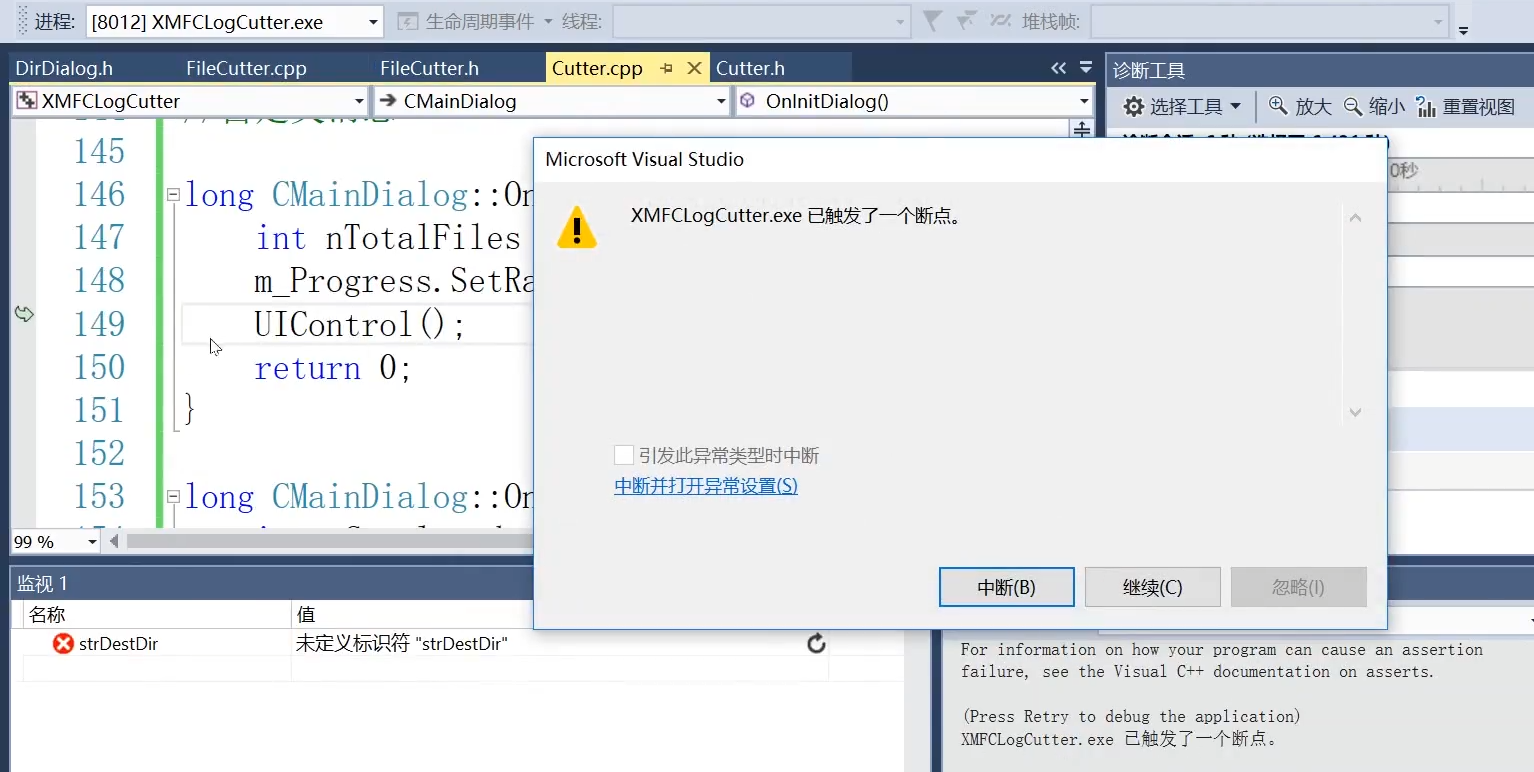This screenshot has width=1534, height=772.
Task: Click line number 147 in the gutter
Action: (99, 238)
